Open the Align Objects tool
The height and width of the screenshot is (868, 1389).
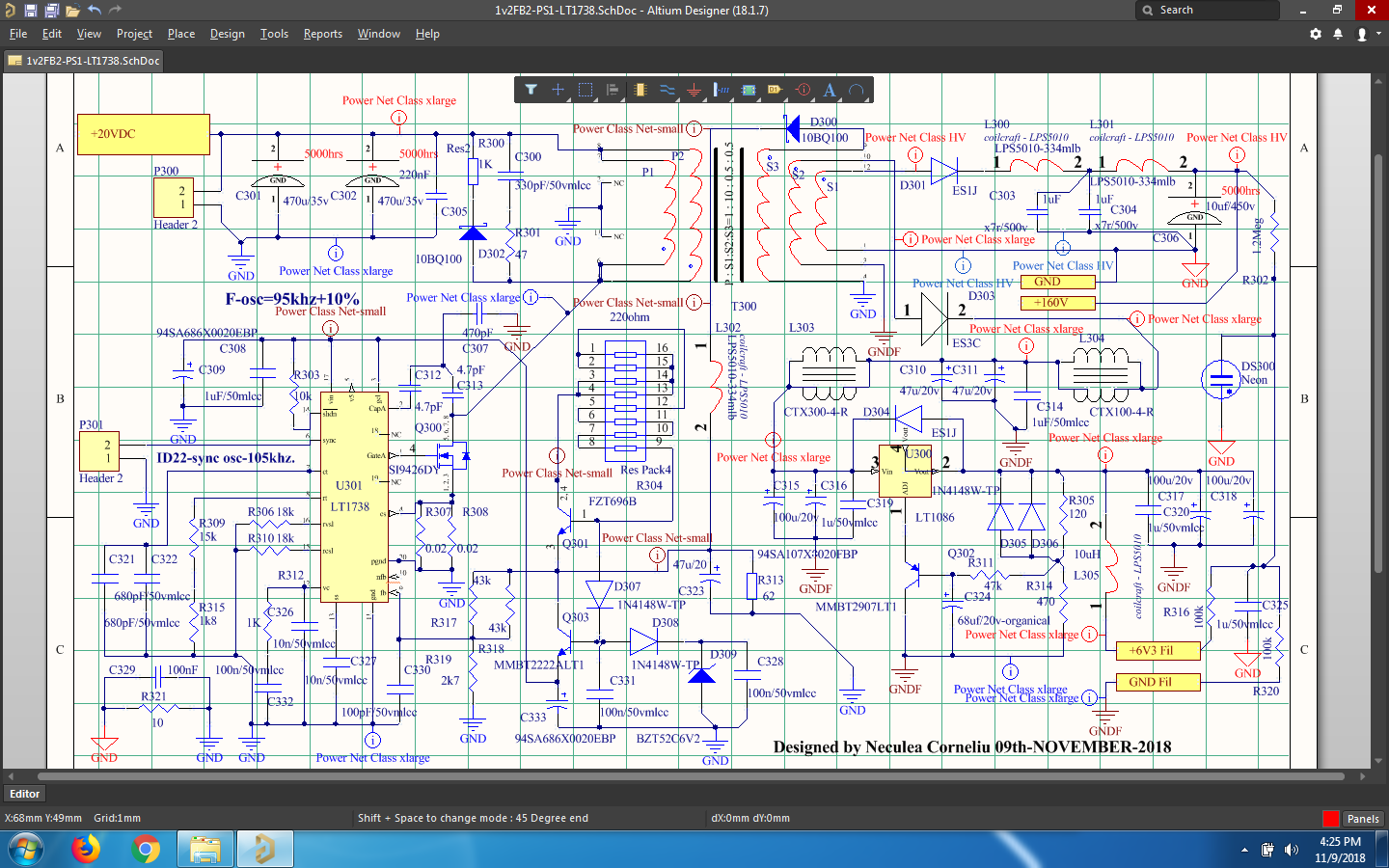[613, 90]
